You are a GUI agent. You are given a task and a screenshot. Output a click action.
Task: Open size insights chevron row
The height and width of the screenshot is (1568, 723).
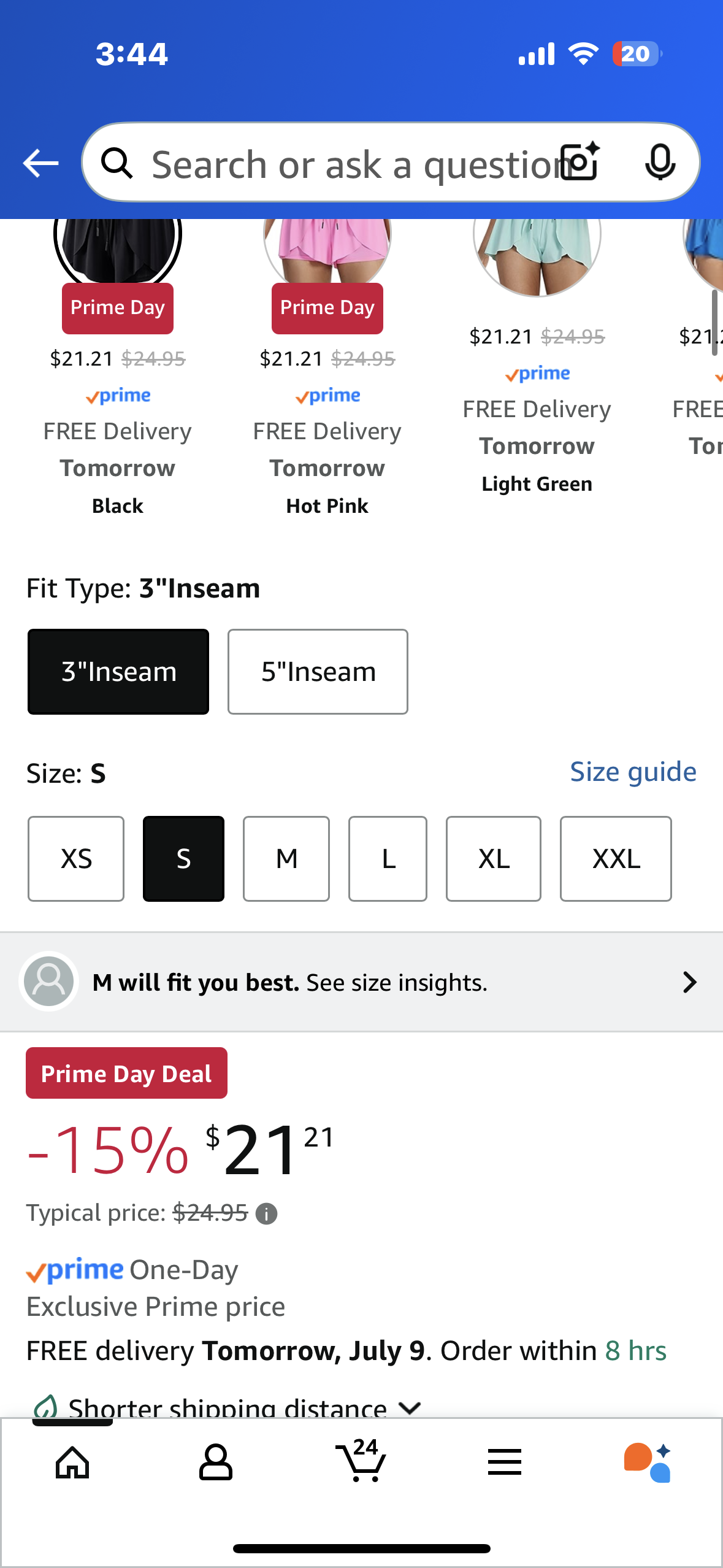coord(362,982)
